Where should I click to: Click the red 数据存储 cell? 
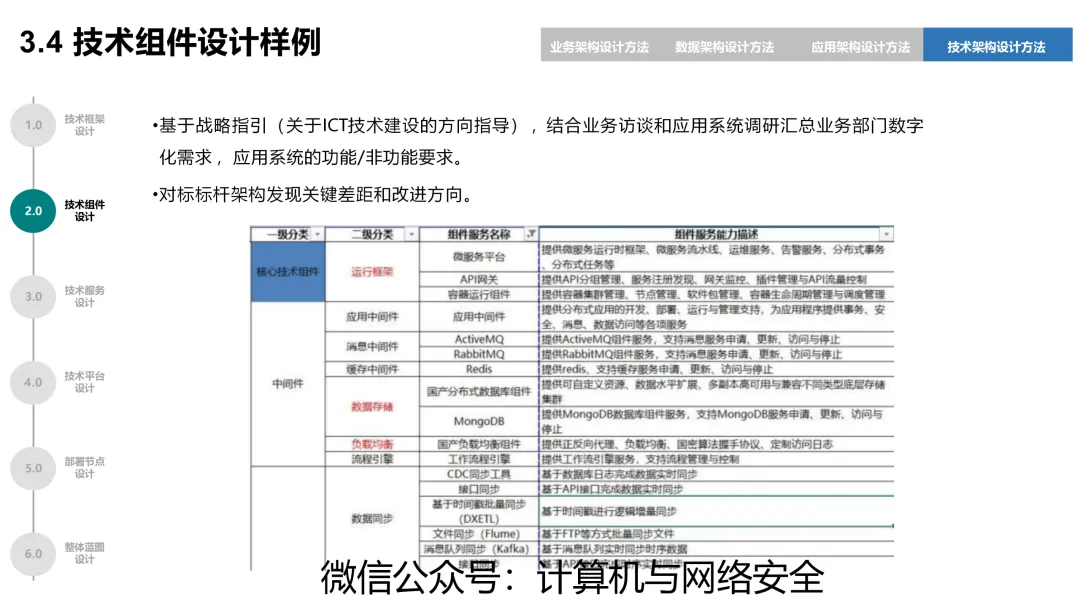pyautogui.click(x=372, y=406)
